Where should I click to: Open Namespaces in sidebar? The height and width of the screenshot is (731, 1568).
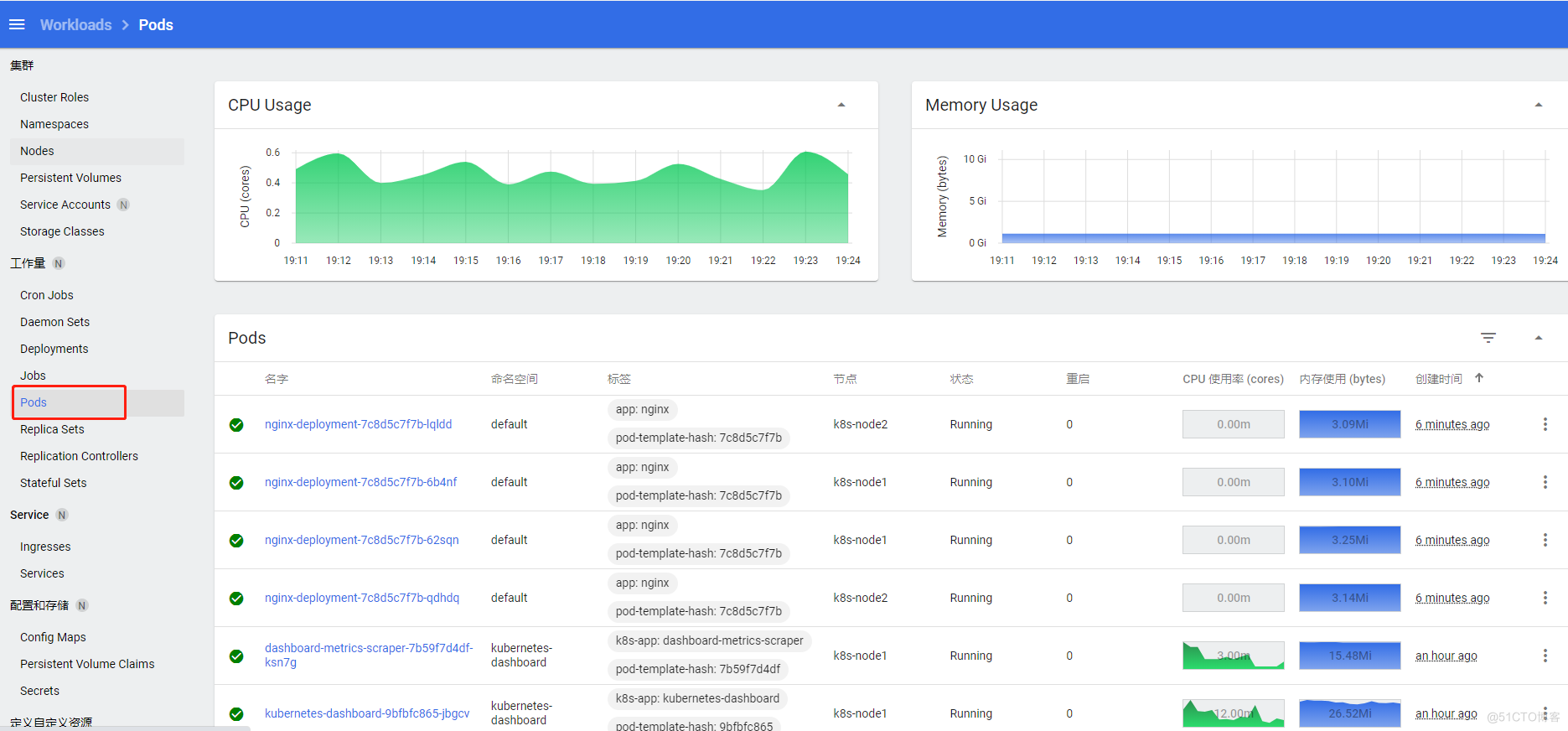pos(54,124)
